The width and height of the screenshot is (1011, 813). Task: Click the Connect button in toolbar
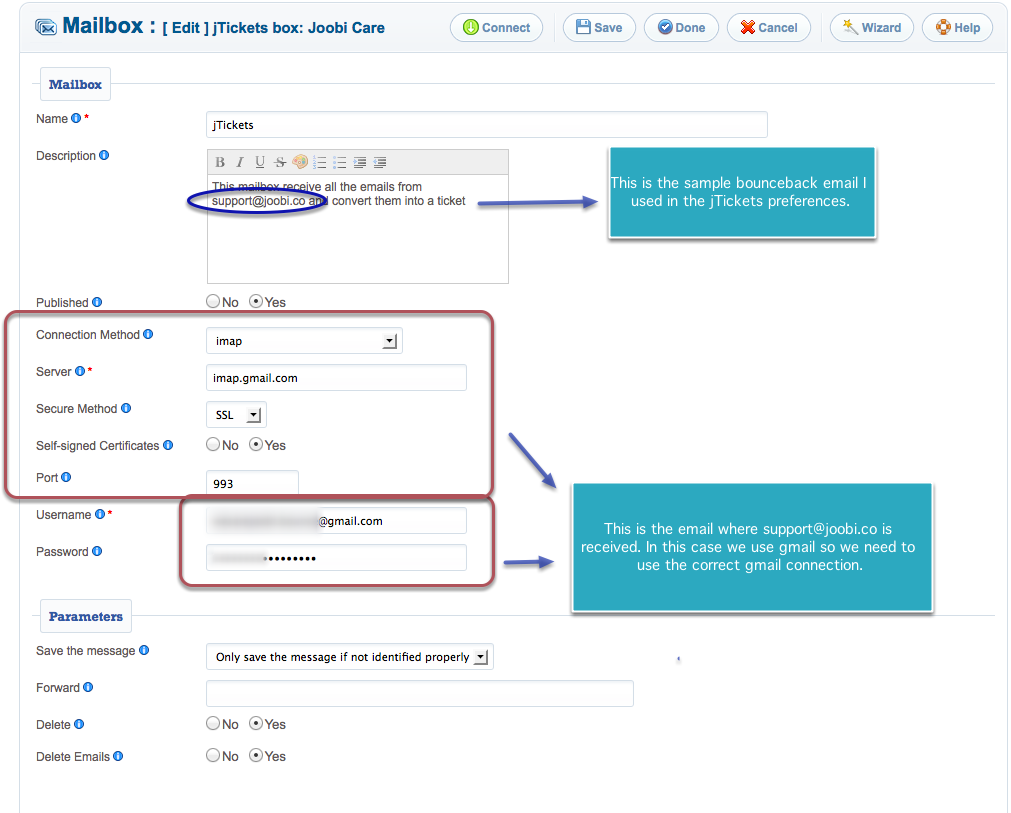pyautogui.click(x=496, y=28)
